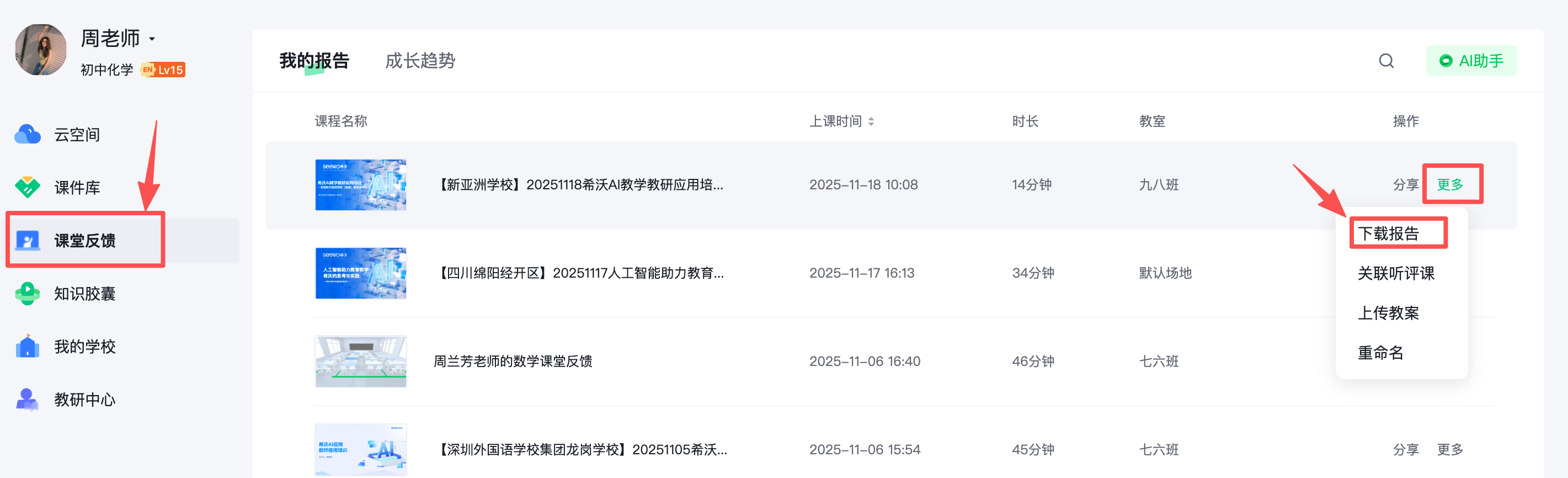
Task: Select 关联听评课 in the menu
Action: (x=1396, y=273)
